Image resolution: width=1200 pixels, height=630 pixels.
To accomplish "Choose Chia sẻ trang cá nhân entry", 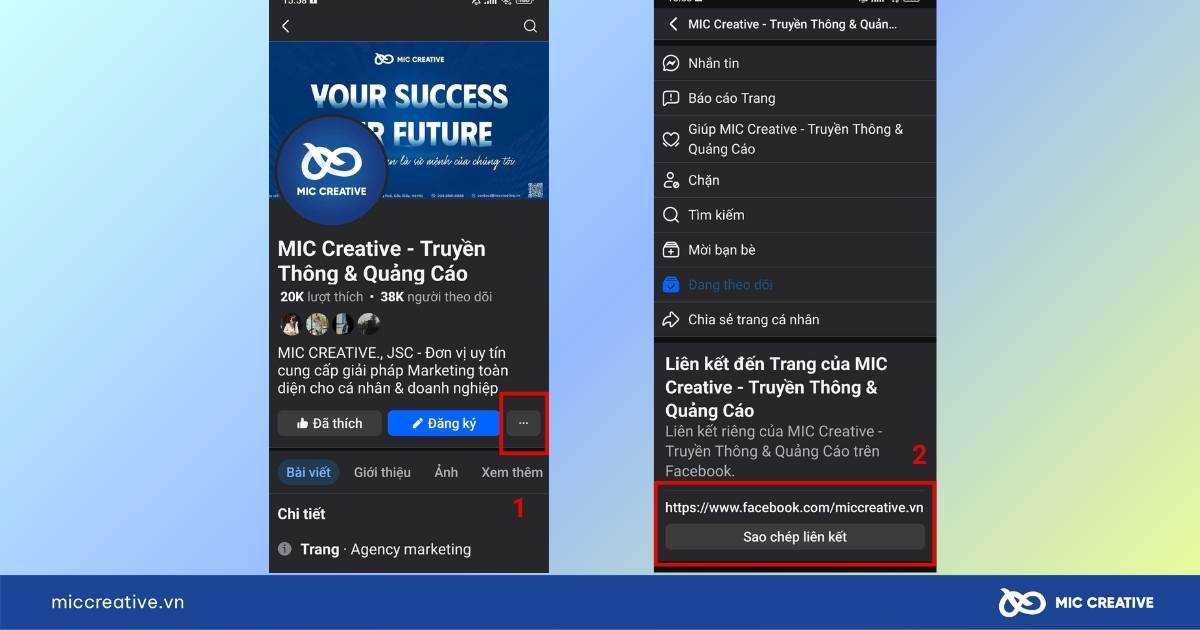I will 795,320.
